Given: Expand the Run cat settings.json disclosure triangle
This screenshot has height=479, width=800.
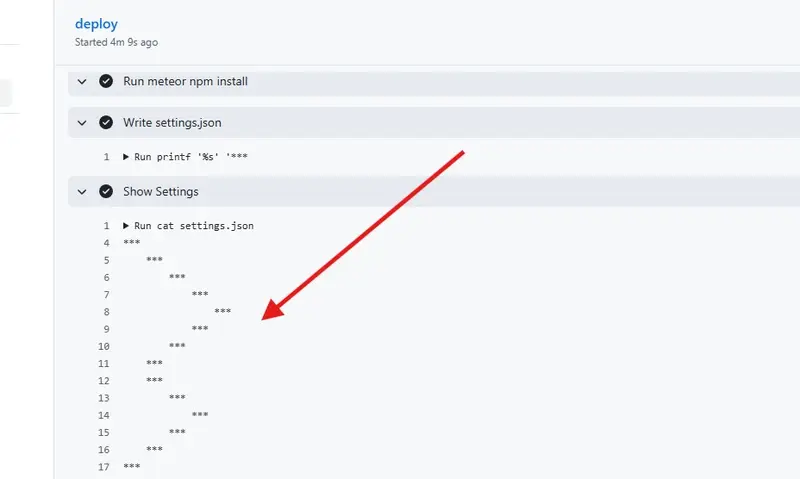Looking at the screenshot, I should (126, 225).
